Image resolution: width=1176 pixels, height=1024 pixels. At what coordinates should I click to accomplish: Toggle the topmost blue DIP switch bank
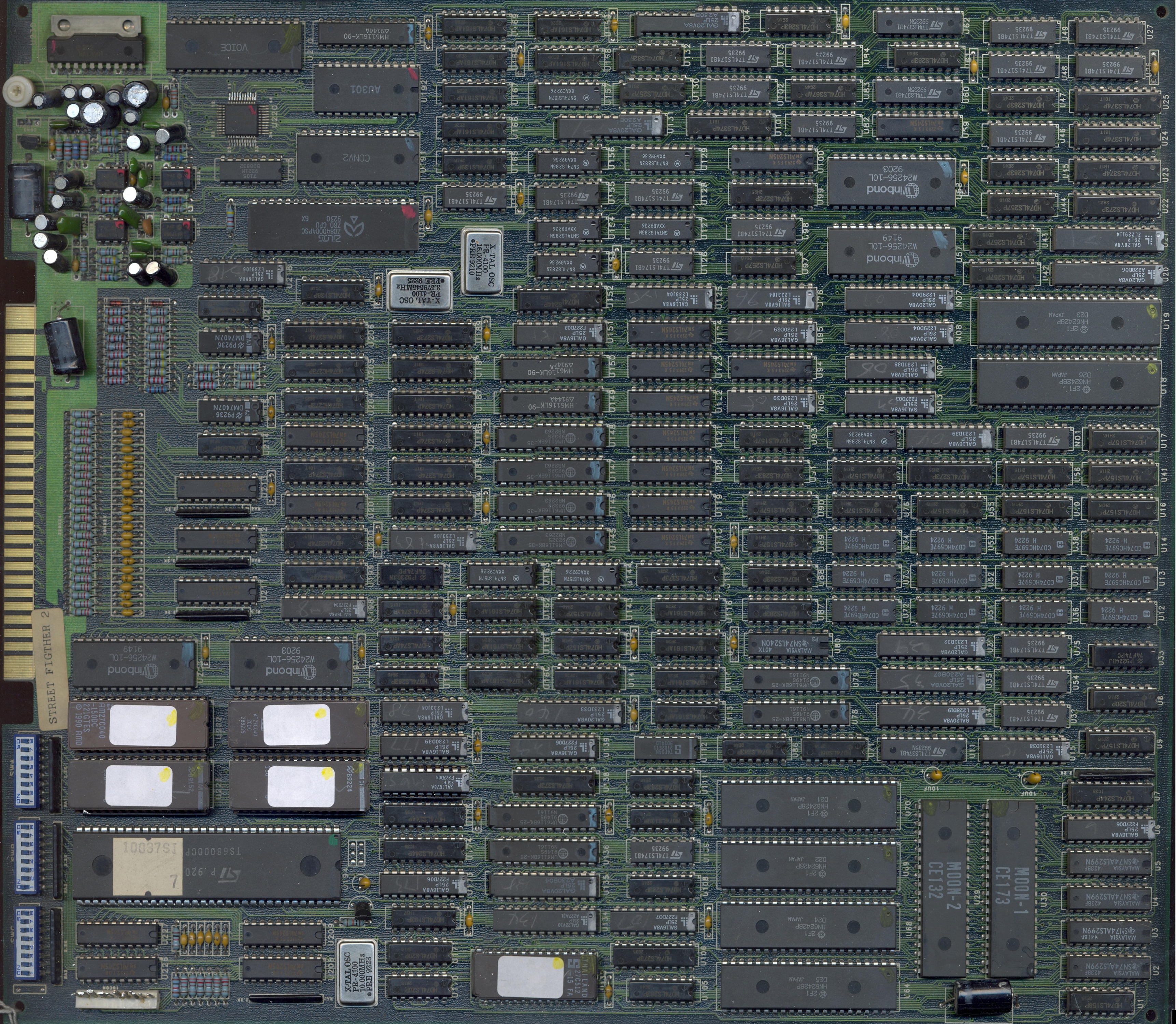click(x=26, y=771)
